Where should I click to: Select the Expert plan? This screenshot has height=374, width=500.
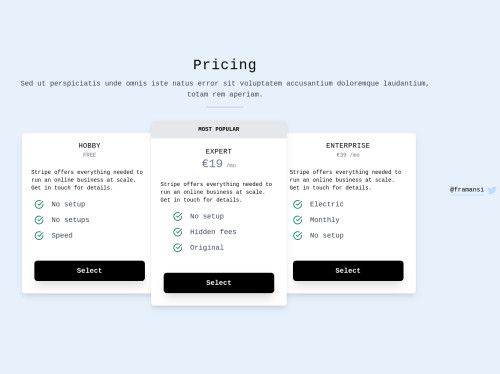tap(219, 283)
